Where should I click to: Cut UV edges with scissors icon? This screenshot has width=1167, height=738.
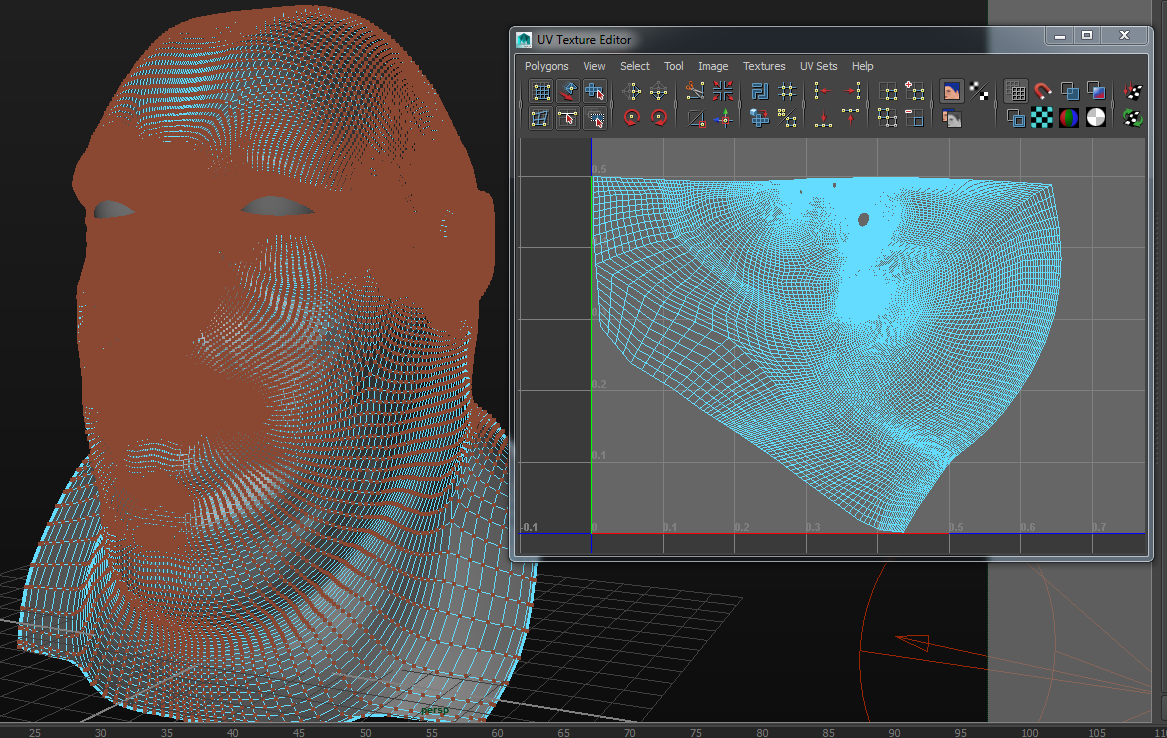[695, 92]
